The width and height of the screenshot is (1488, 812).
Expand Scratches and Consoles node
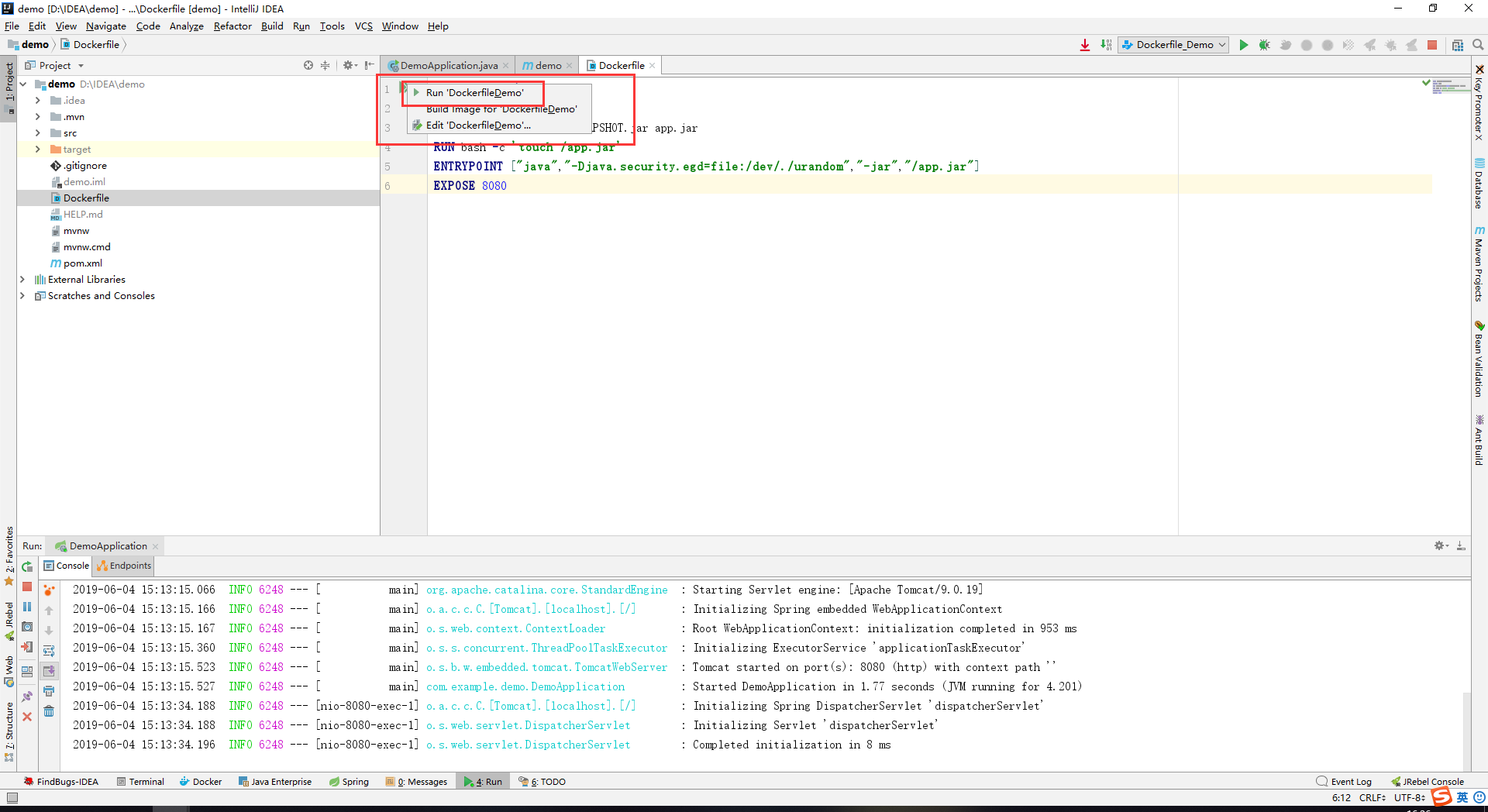point(22,296)
